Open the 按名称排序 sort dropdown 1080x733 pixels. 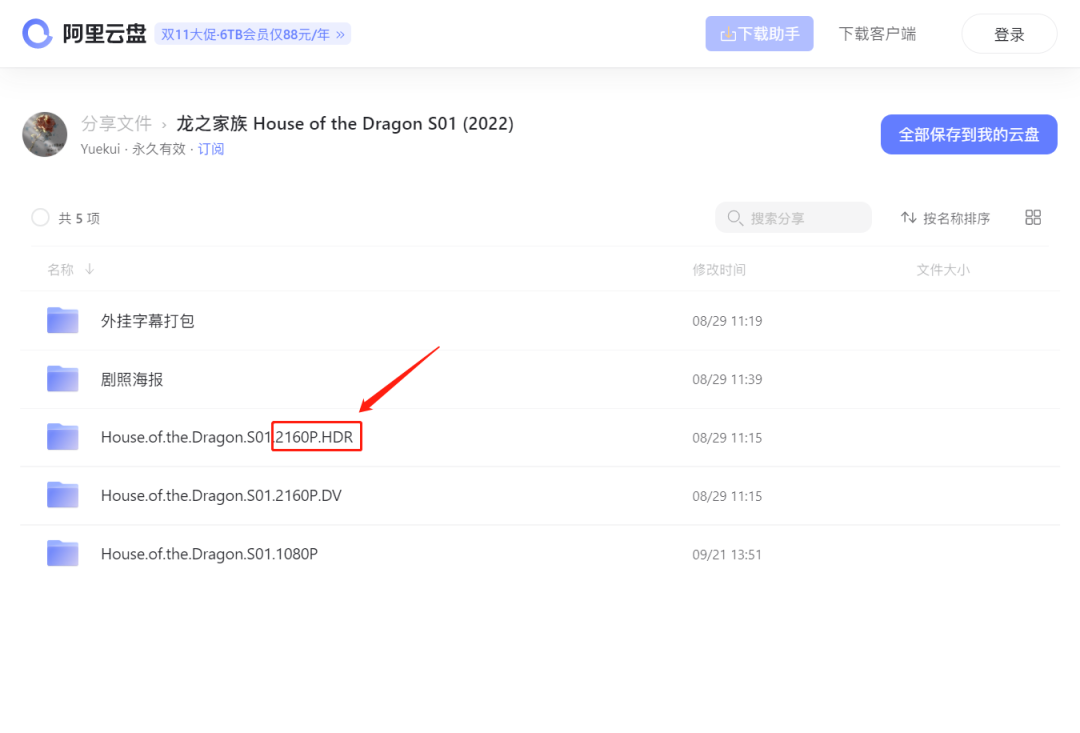tap(945, 218)
